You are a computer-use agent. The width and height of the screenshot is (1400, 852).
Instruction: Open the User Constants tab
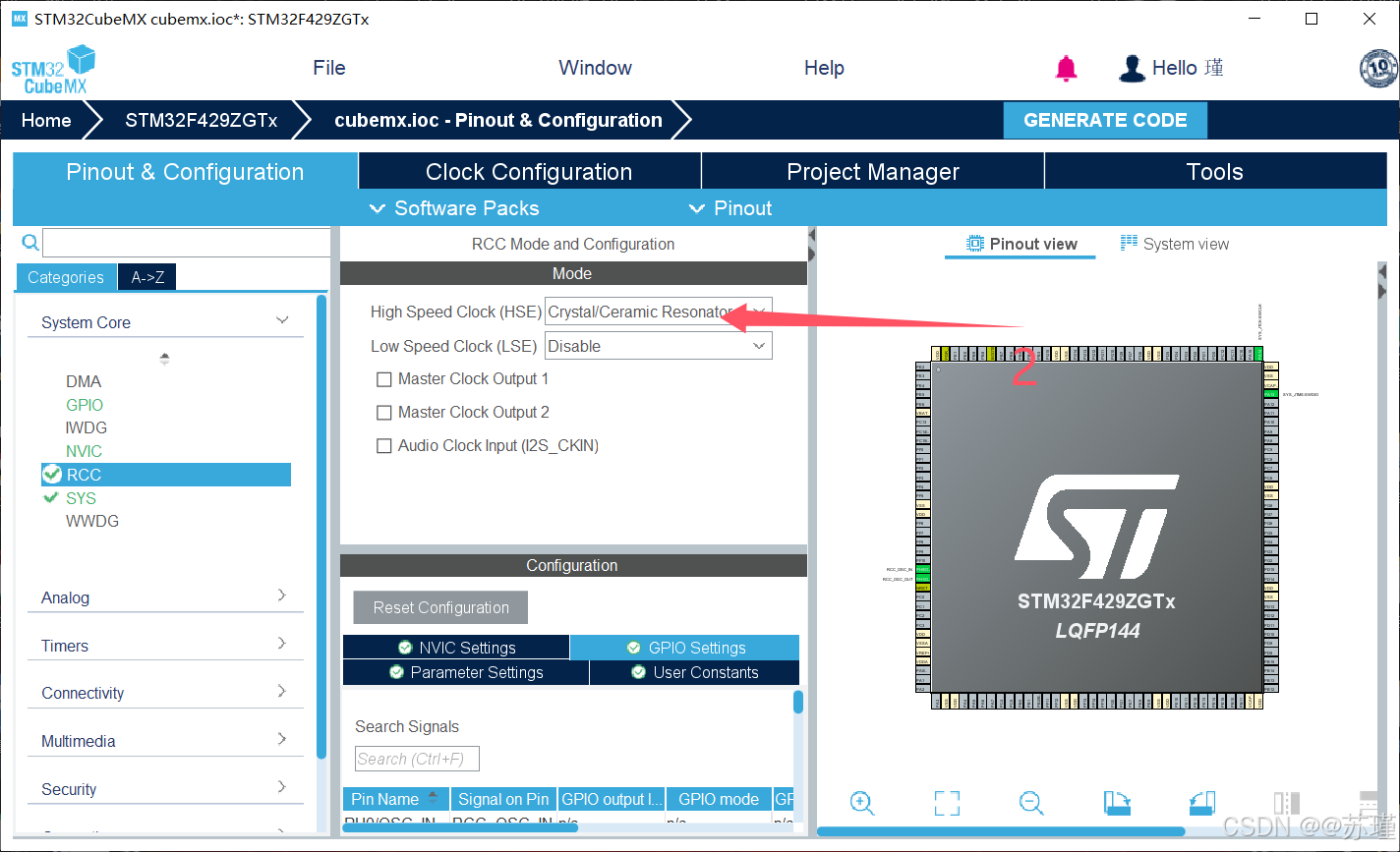694,672
